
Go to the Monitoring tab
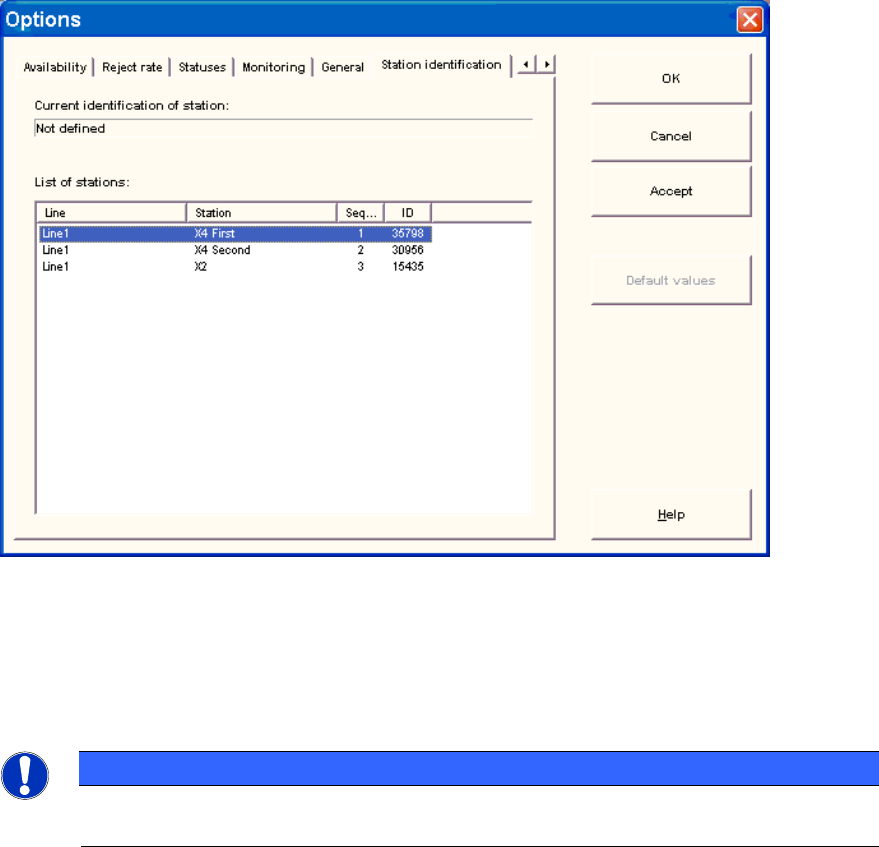[274, 67]
